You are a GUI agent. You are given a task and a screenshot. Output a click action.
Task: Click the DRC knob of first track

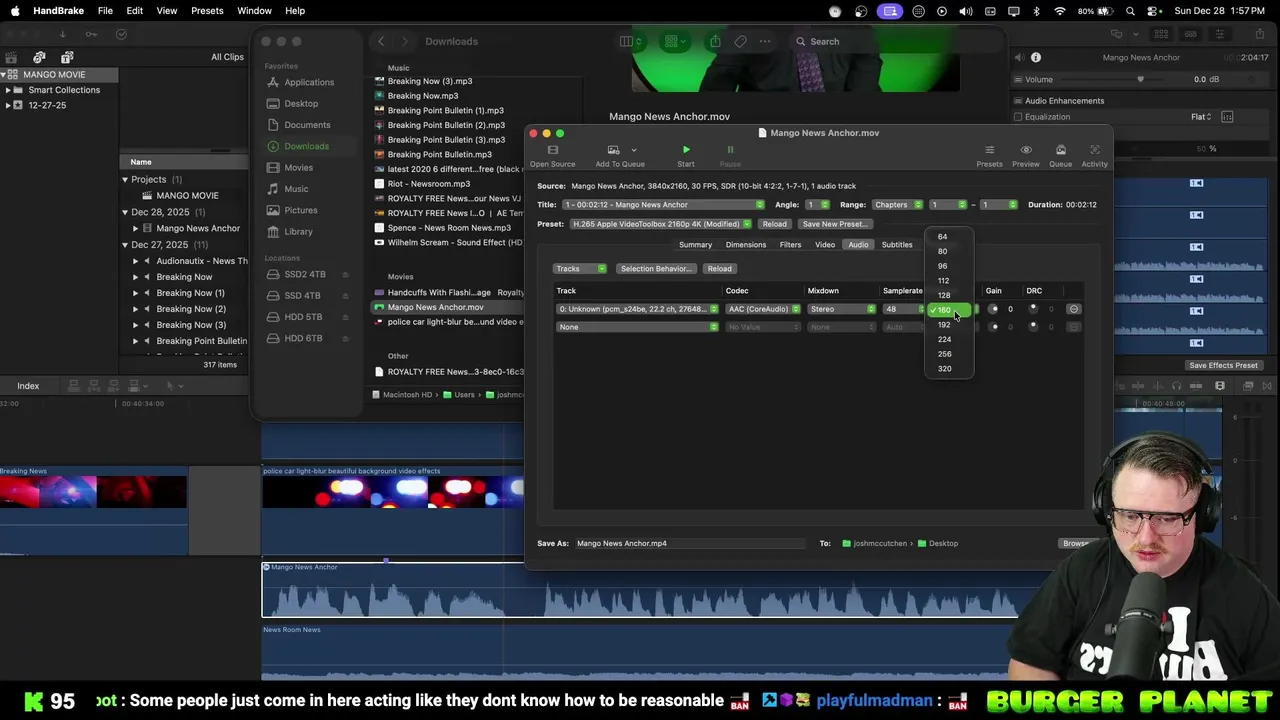(1033, 309)
